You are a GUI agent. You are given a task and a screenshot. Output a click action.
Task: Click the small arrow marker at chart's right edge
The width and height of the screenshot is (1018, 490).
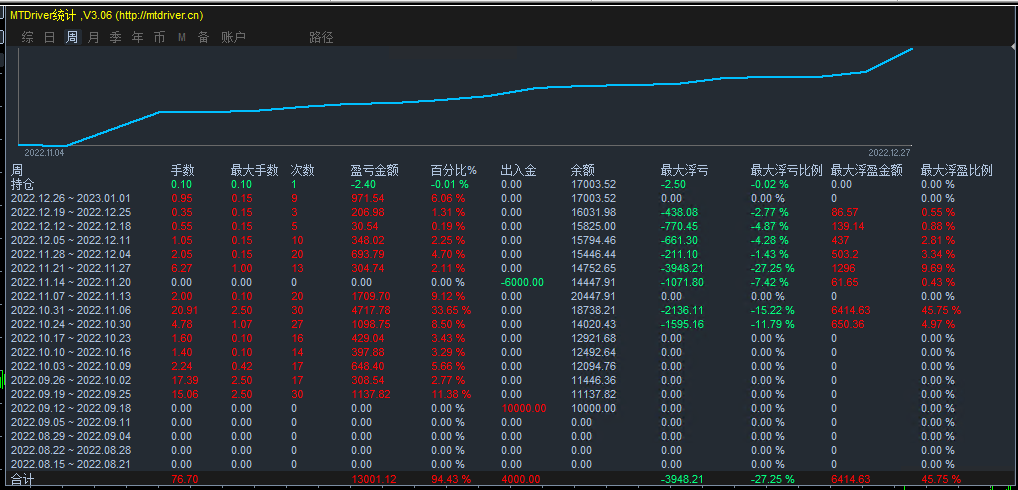click(1014, 45)
